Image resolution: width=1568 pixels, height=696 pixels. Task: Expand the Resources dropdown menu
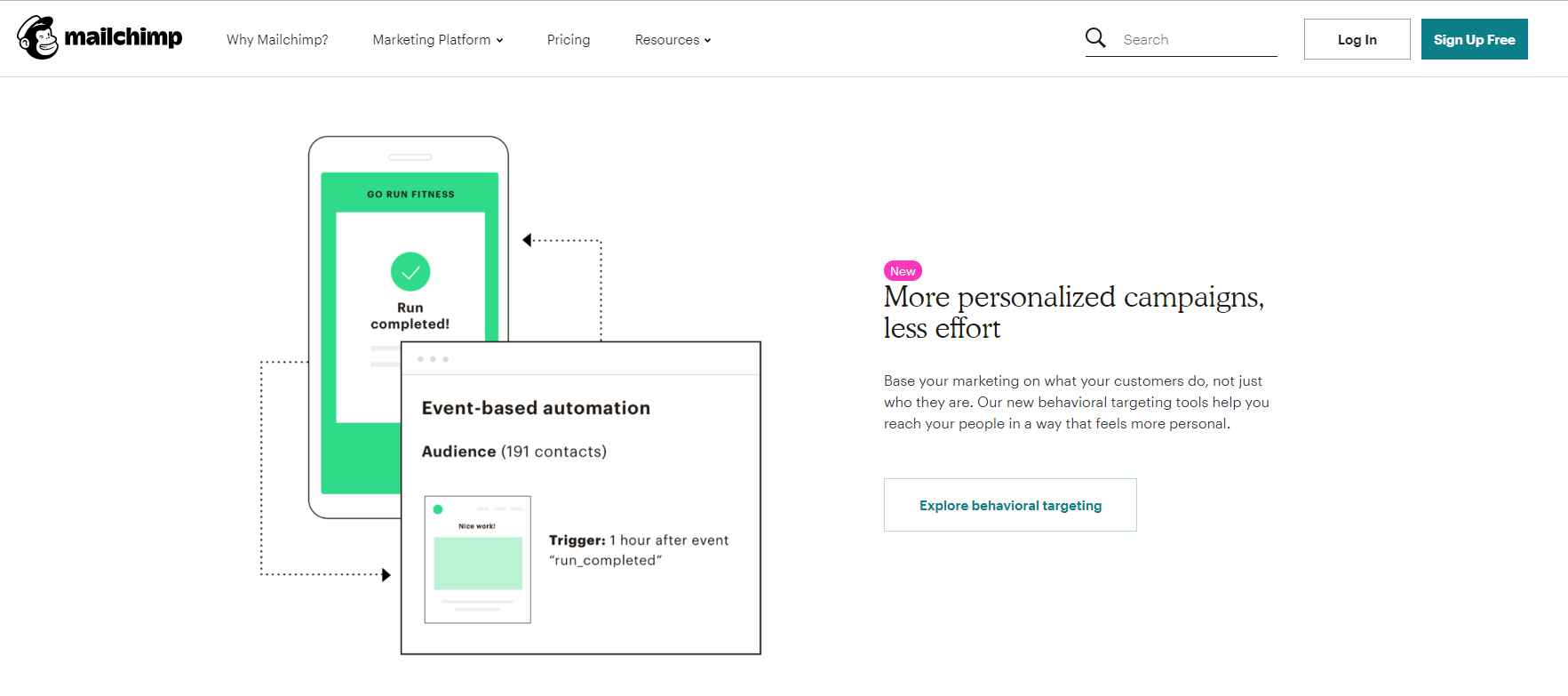tap(673, 40)
